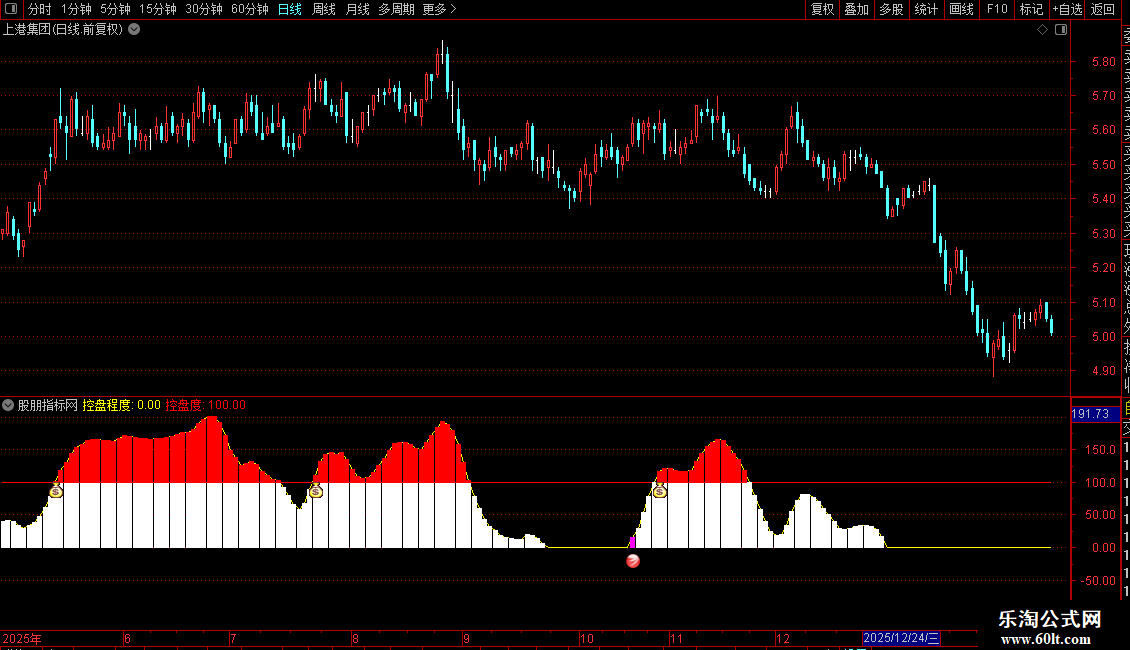The width and height of the screenshot is (1130, 650).
Task: Click the panel layout icon at top-left
Action: 11,9
